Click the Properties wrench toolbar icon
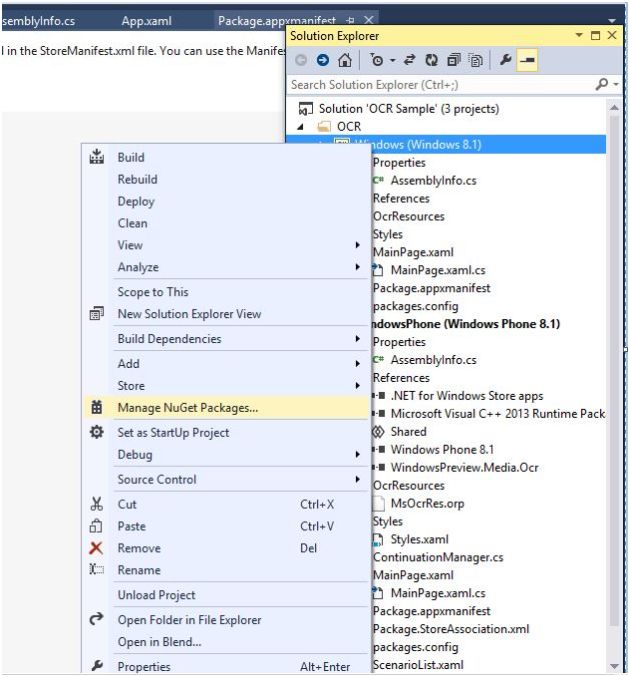This screenshot has height=677, width=630. click(505, 60)
